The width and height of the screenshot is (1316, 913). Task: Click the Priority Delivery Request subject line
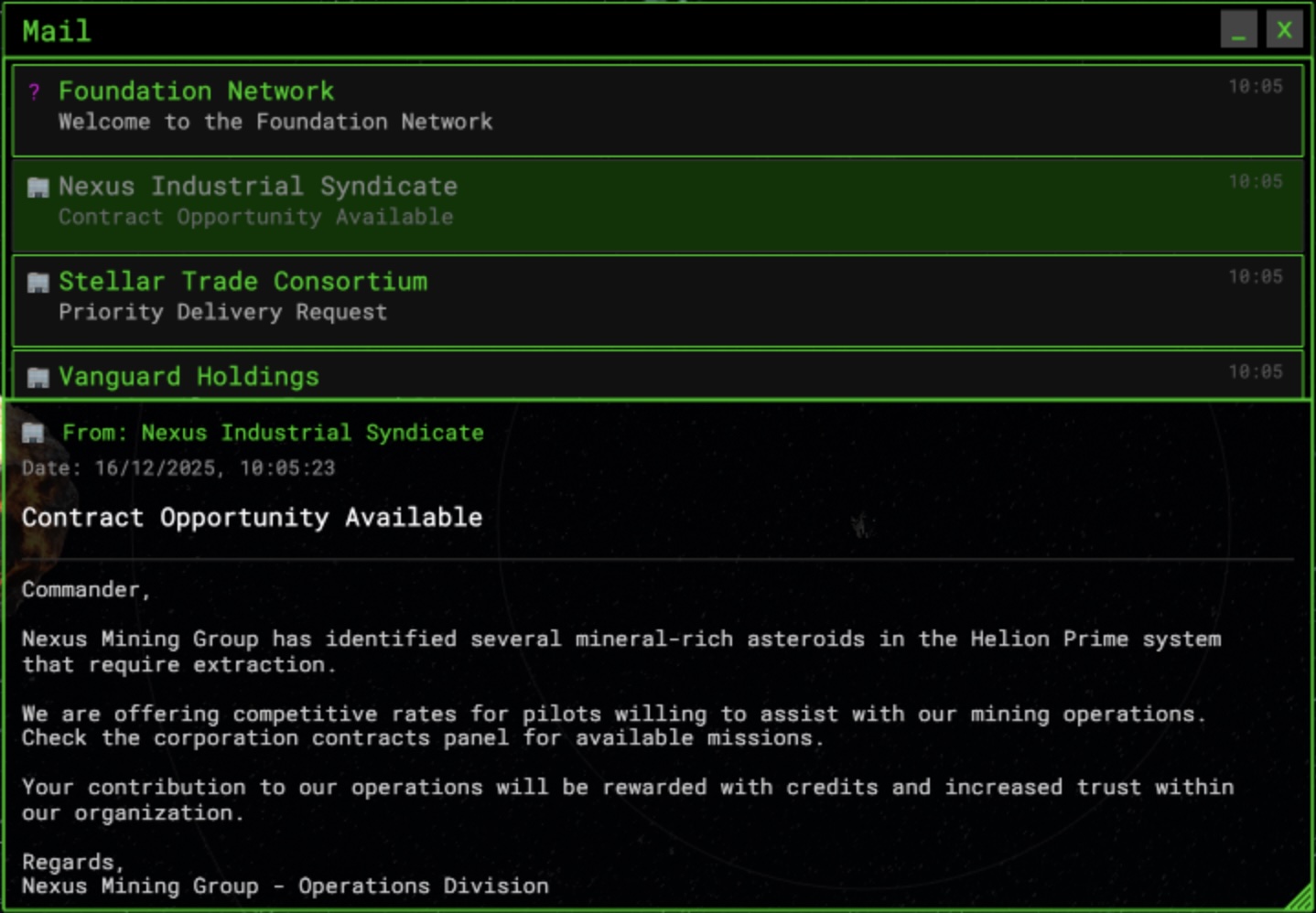click(x=222, y=312)
